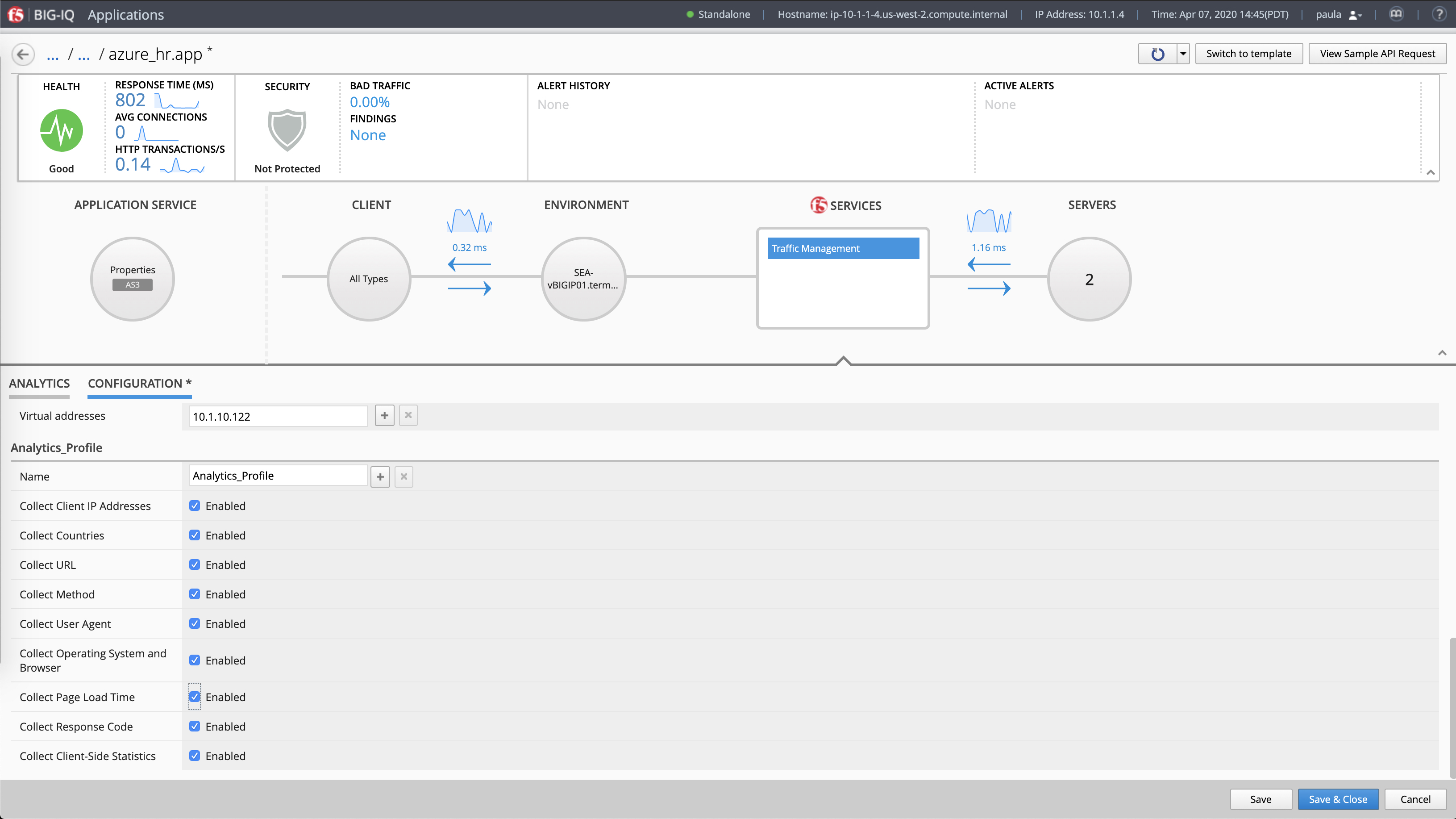
Task: Click the refresh icon button
Action: tap(1157, 54)
